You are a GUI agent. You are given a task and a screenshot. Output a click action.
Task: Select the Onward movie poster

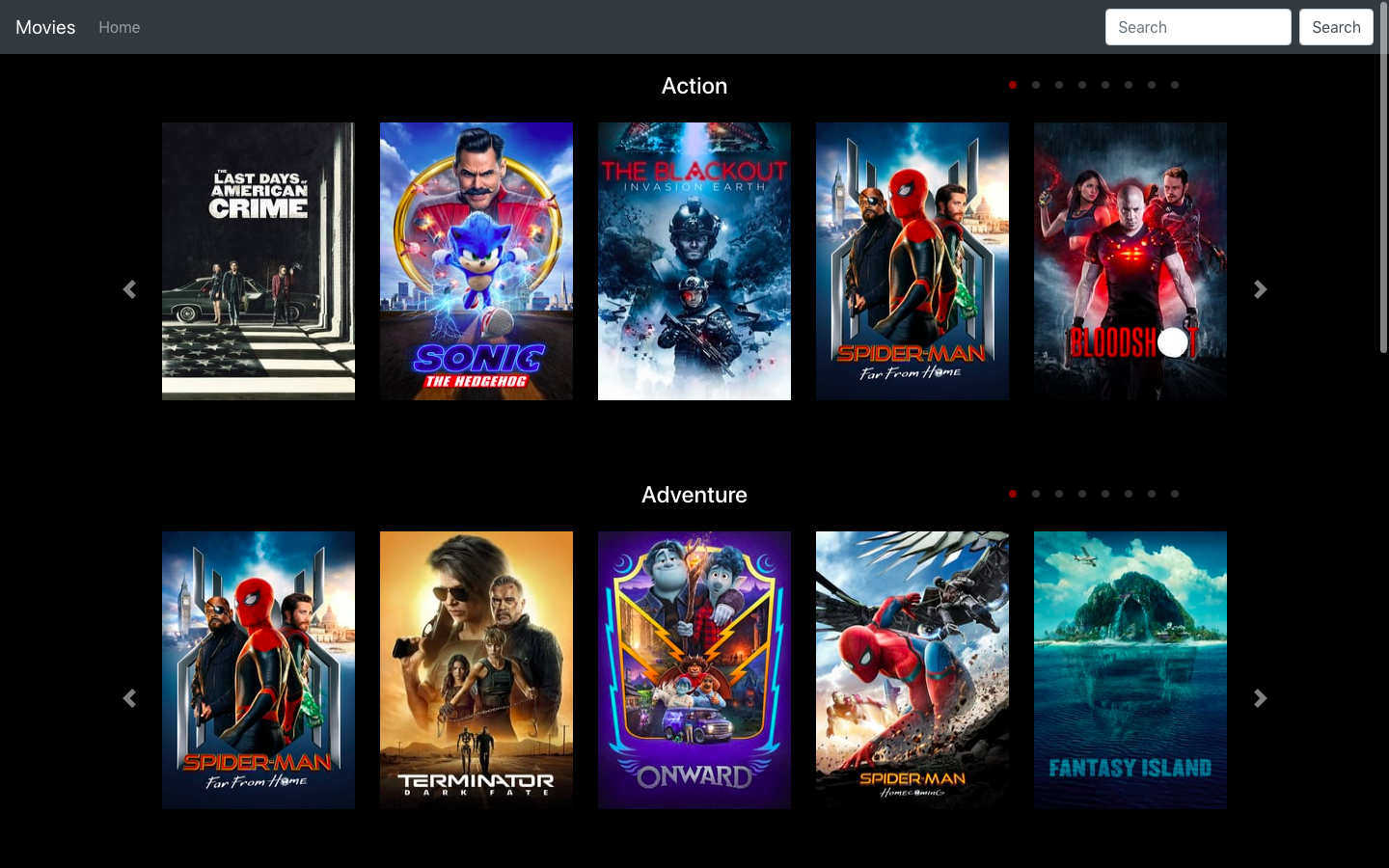point(694,669)
